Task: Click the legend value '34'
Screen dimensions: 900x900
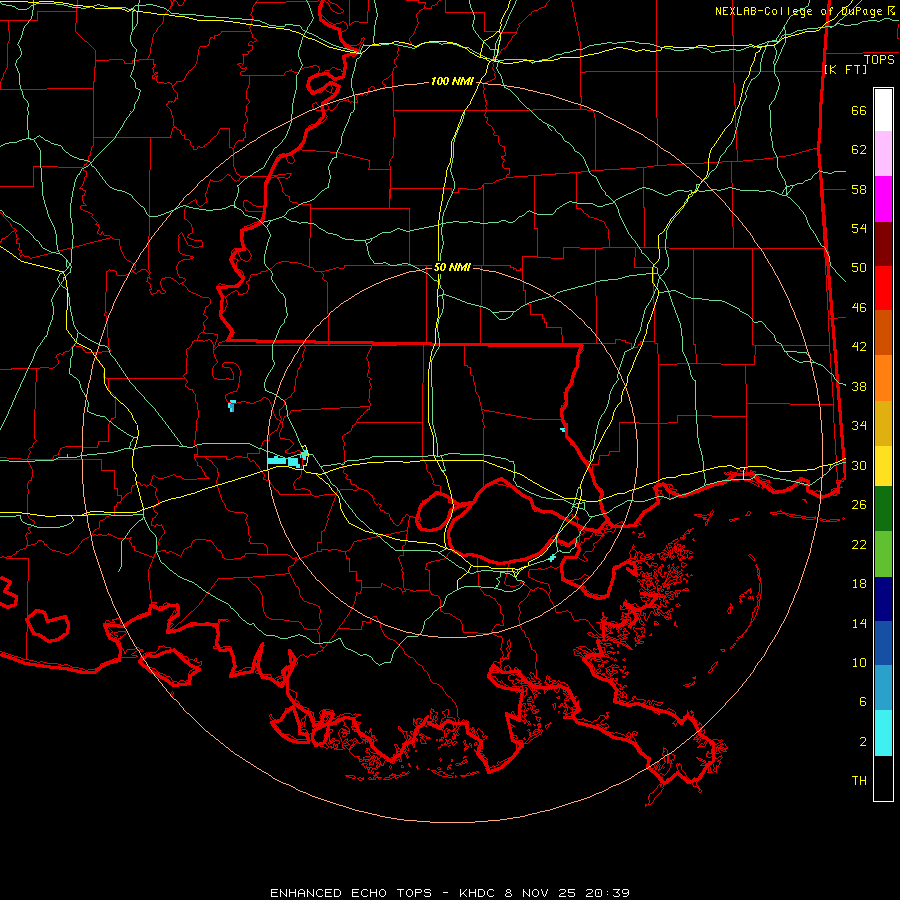Action: (x=859, y=426)
